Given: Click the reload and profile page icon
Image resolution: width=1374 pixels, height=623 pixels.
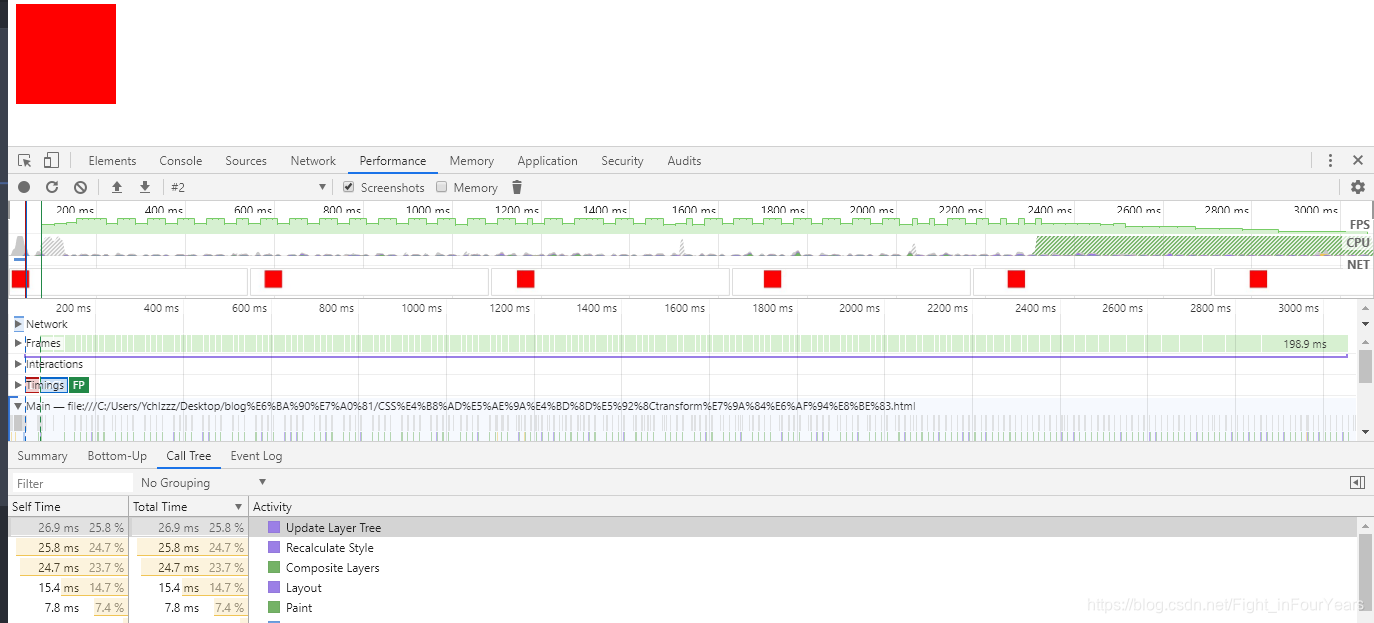Looking at the screenshot, I should (52, 187).
